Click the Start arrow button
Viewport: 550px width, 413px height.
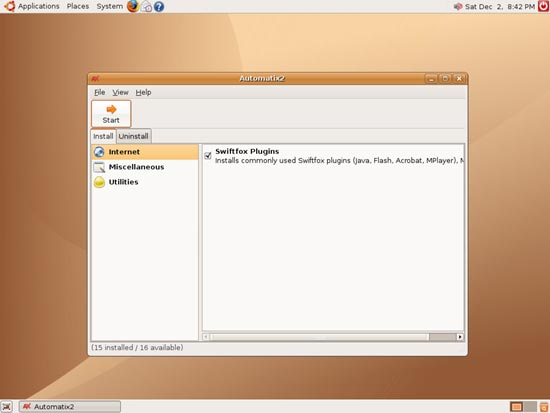coord(111,114)
